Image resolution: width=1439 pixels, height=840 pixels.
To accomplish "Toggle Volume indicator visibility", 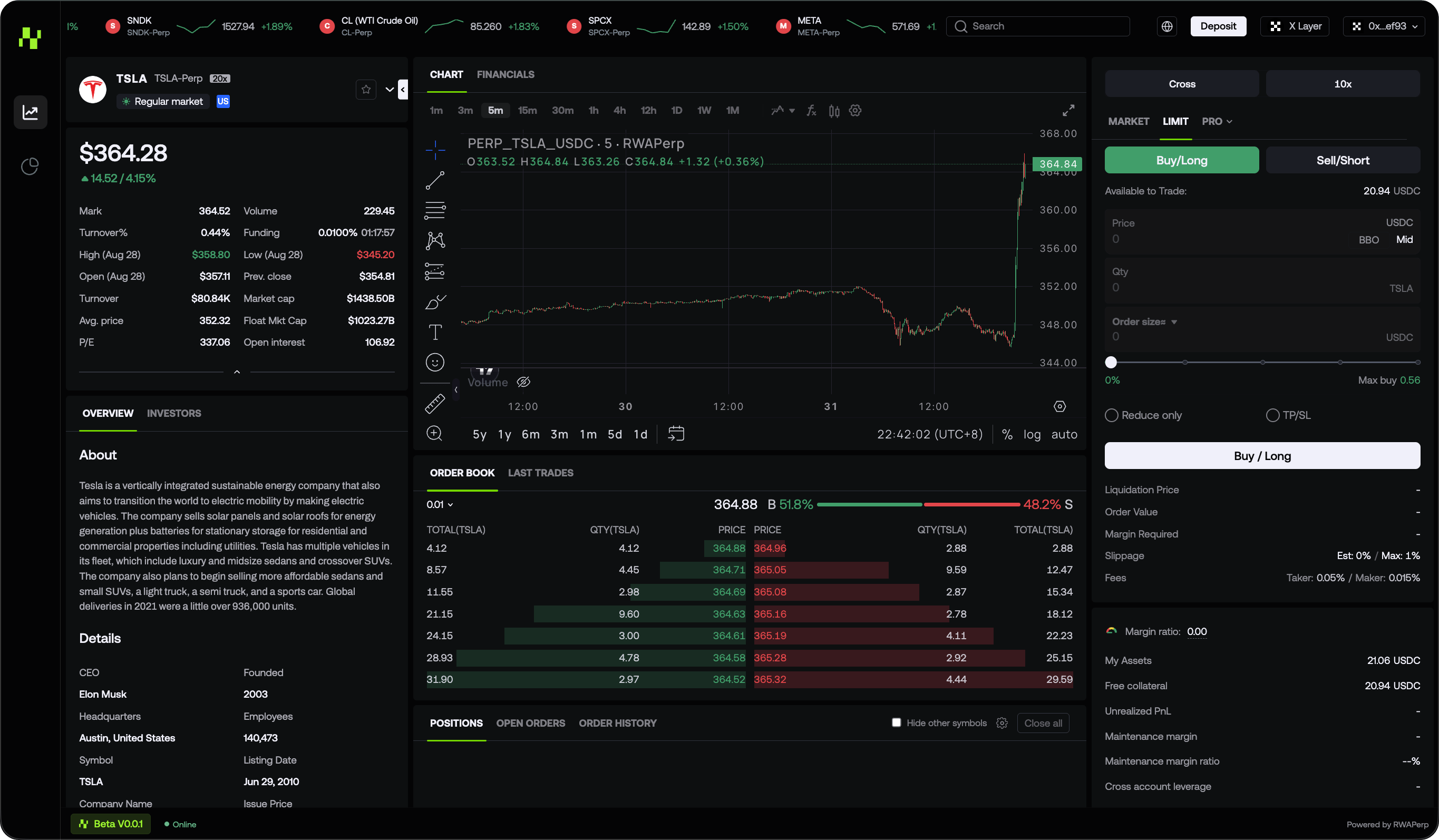I will tap(523, 383).
